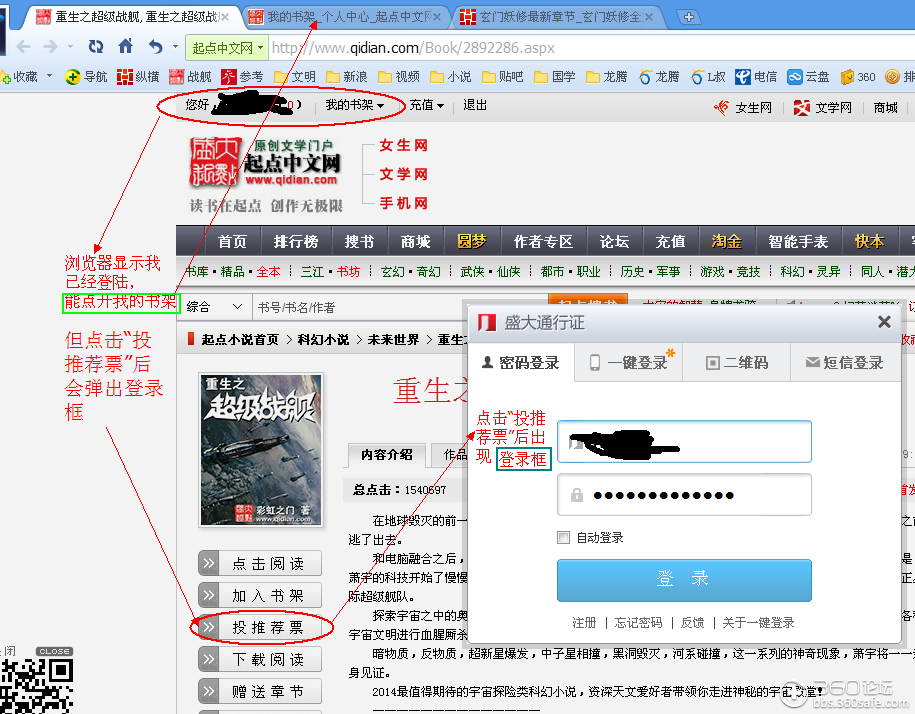Image resolution: width=915 pixels, height=714 pixels.
Task: Close the 盛大通行证 login dialog
Action: pos(884,321)
